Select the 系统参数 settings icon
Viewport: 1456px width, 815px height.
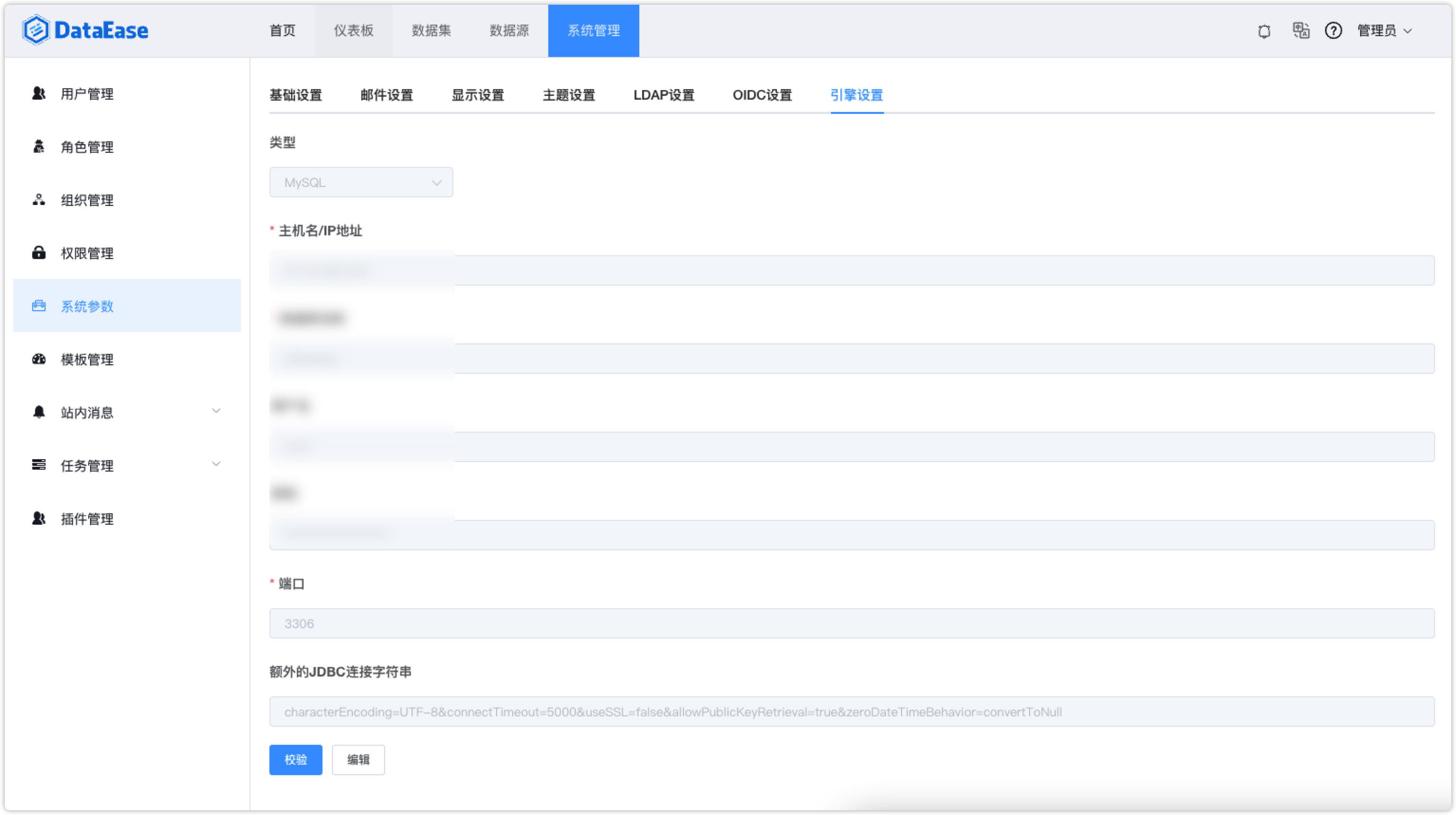(x=38, y=306)
